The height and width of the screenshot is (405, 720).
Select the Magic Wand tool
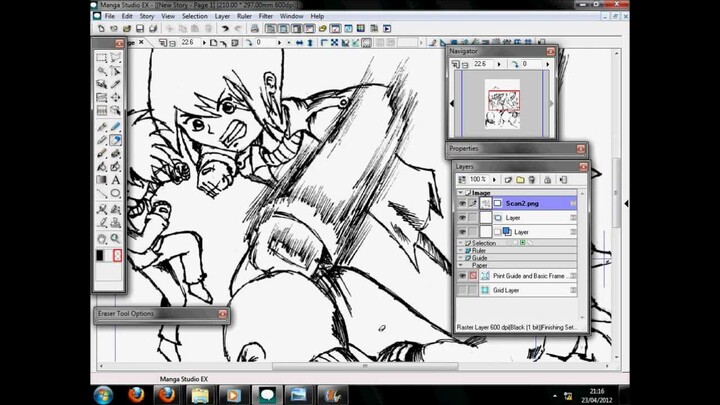click(101, 71)
